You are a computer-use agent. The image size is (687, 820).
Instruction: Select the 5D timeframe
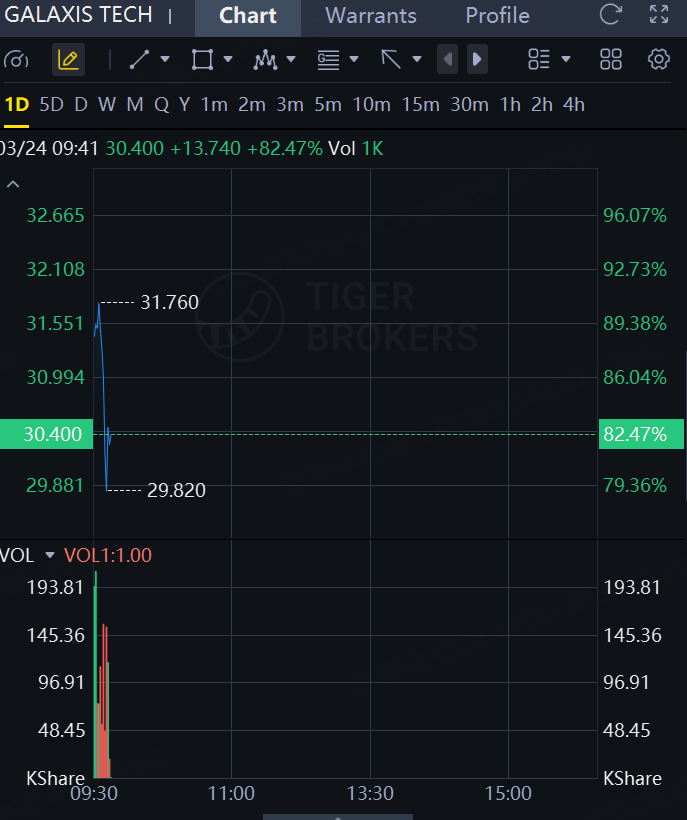pyautogui.click(x=51, y=104)
